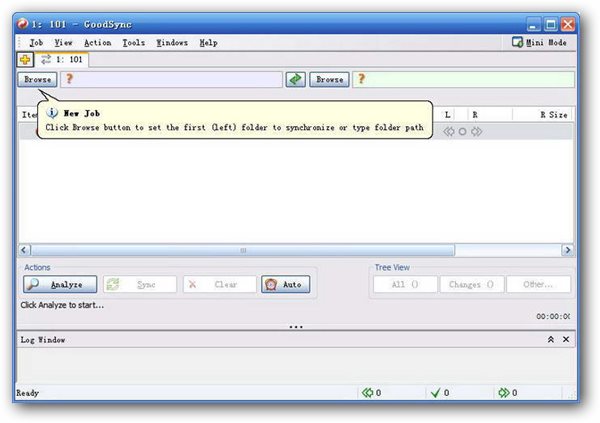Open the Job menu
Screen dimensions: 600x423
coord(36,42)
